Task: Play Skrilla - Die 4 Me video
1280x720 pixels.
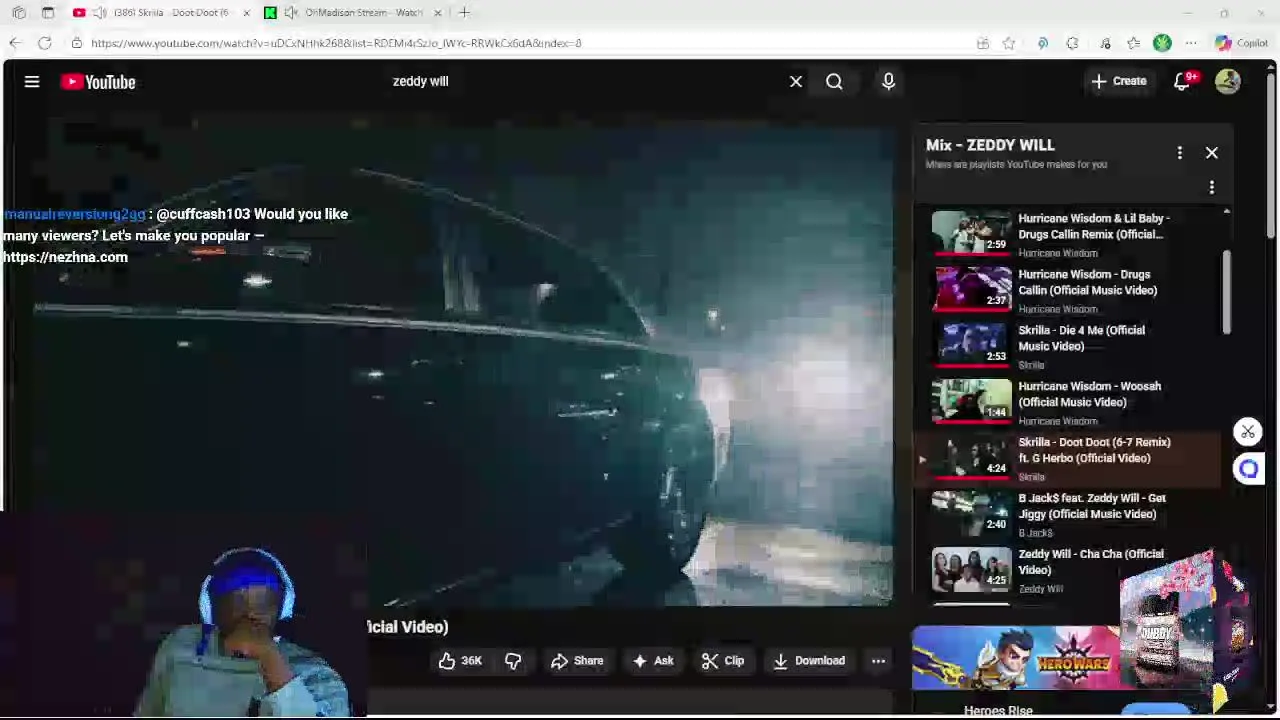Action: tap(1065, 345)
